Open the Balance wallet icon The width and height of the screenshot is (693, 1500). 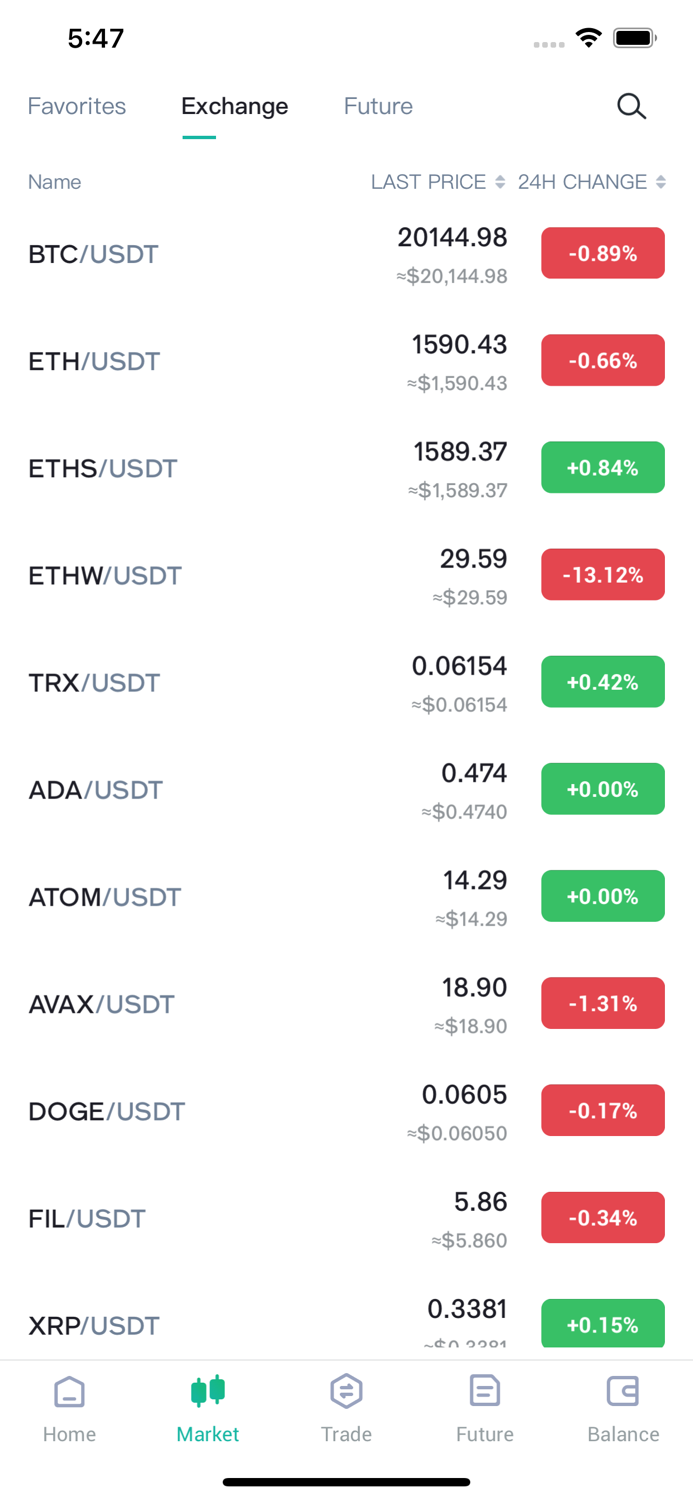click(623, 1391)
